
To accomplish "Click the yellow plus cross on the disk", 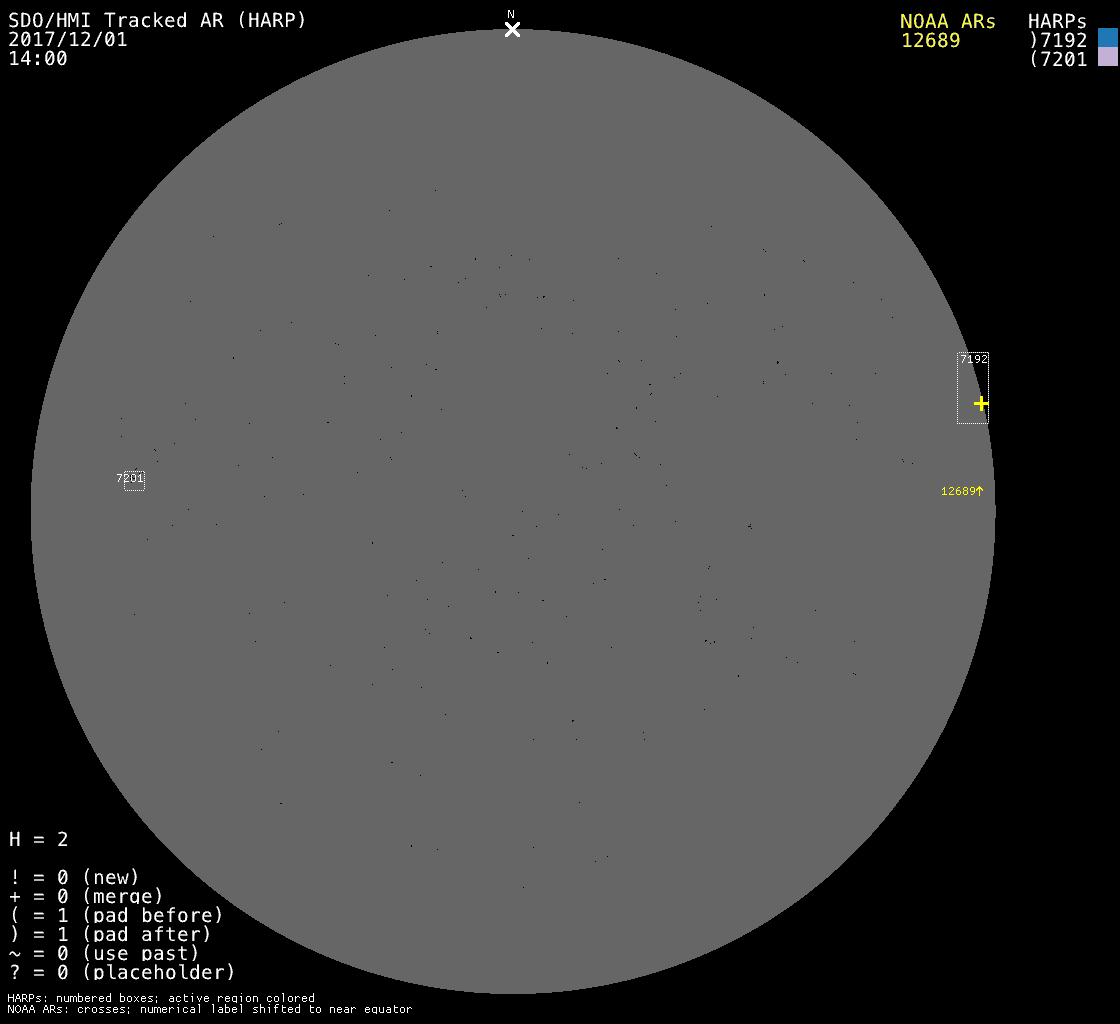I will pos(981,403).
